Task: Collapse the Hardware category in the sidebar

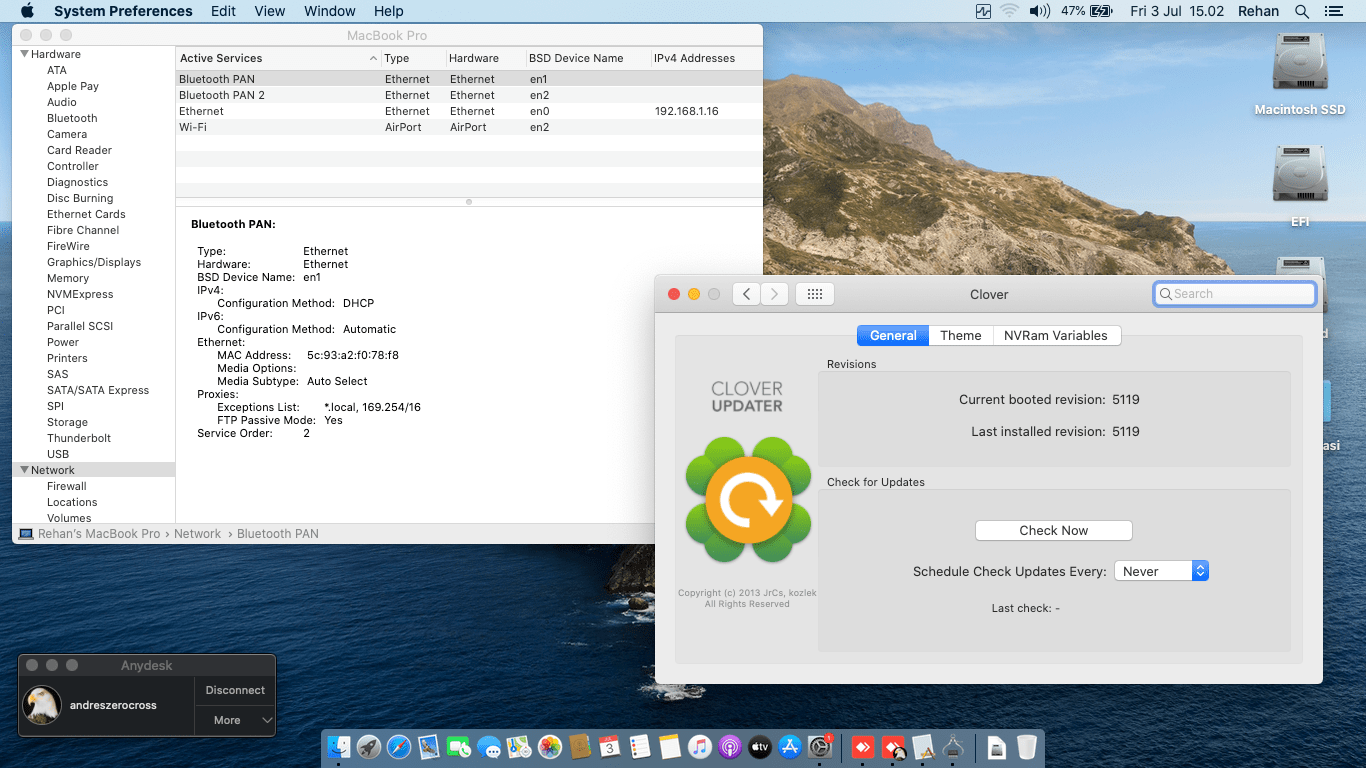Action: (25, 54)
